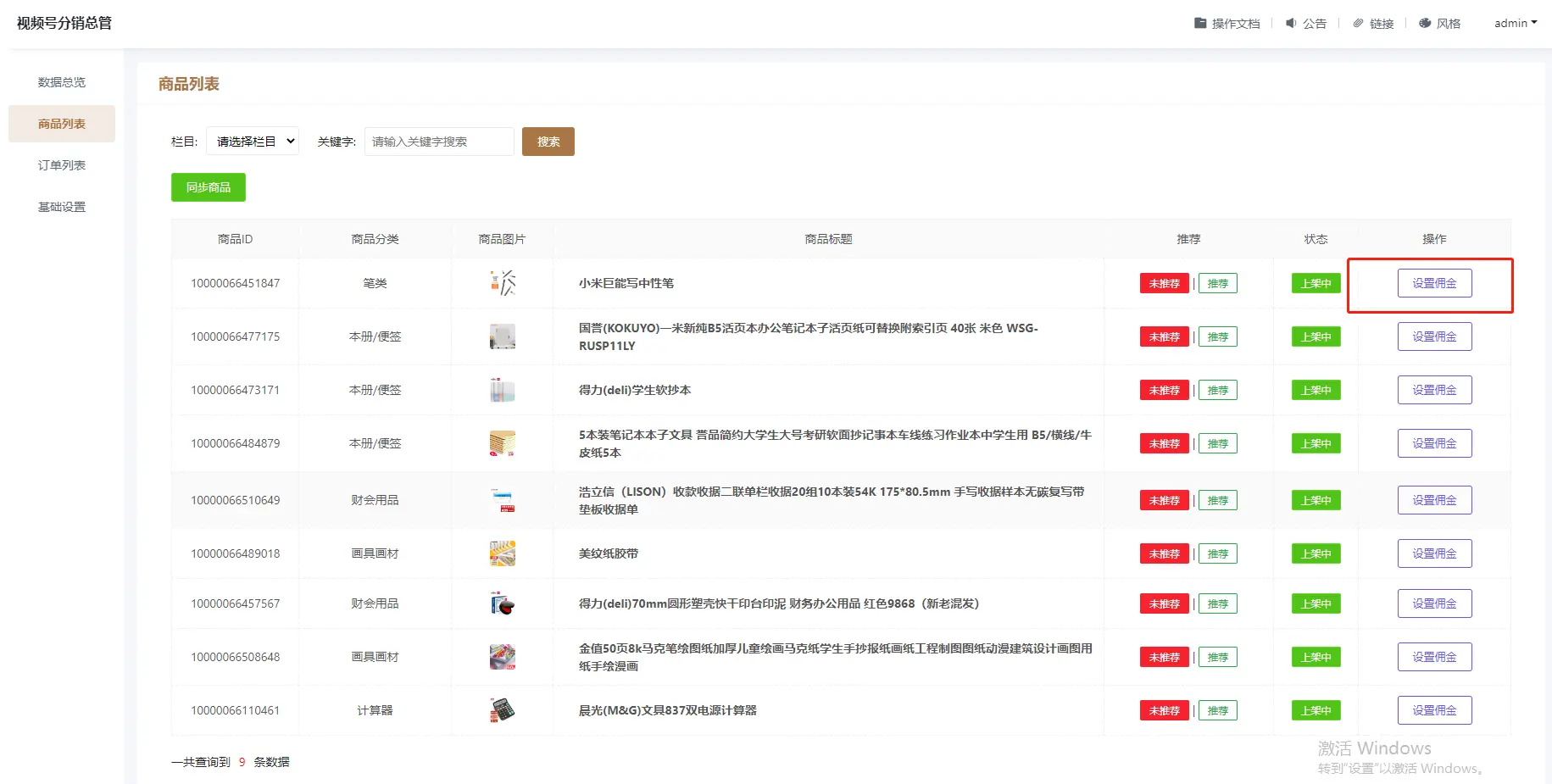Open the 链接 link icon in header

[x=1358, y=24]
